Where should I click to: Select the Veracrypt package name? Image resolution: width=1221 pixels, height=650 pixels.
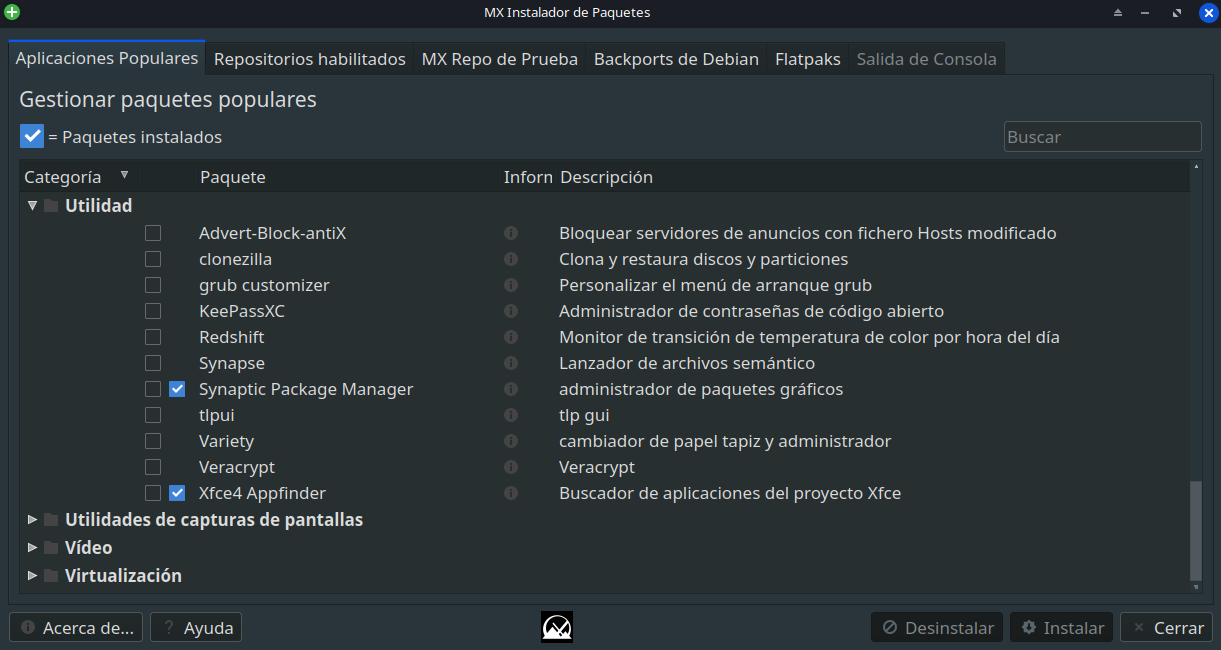coord(237,467)
